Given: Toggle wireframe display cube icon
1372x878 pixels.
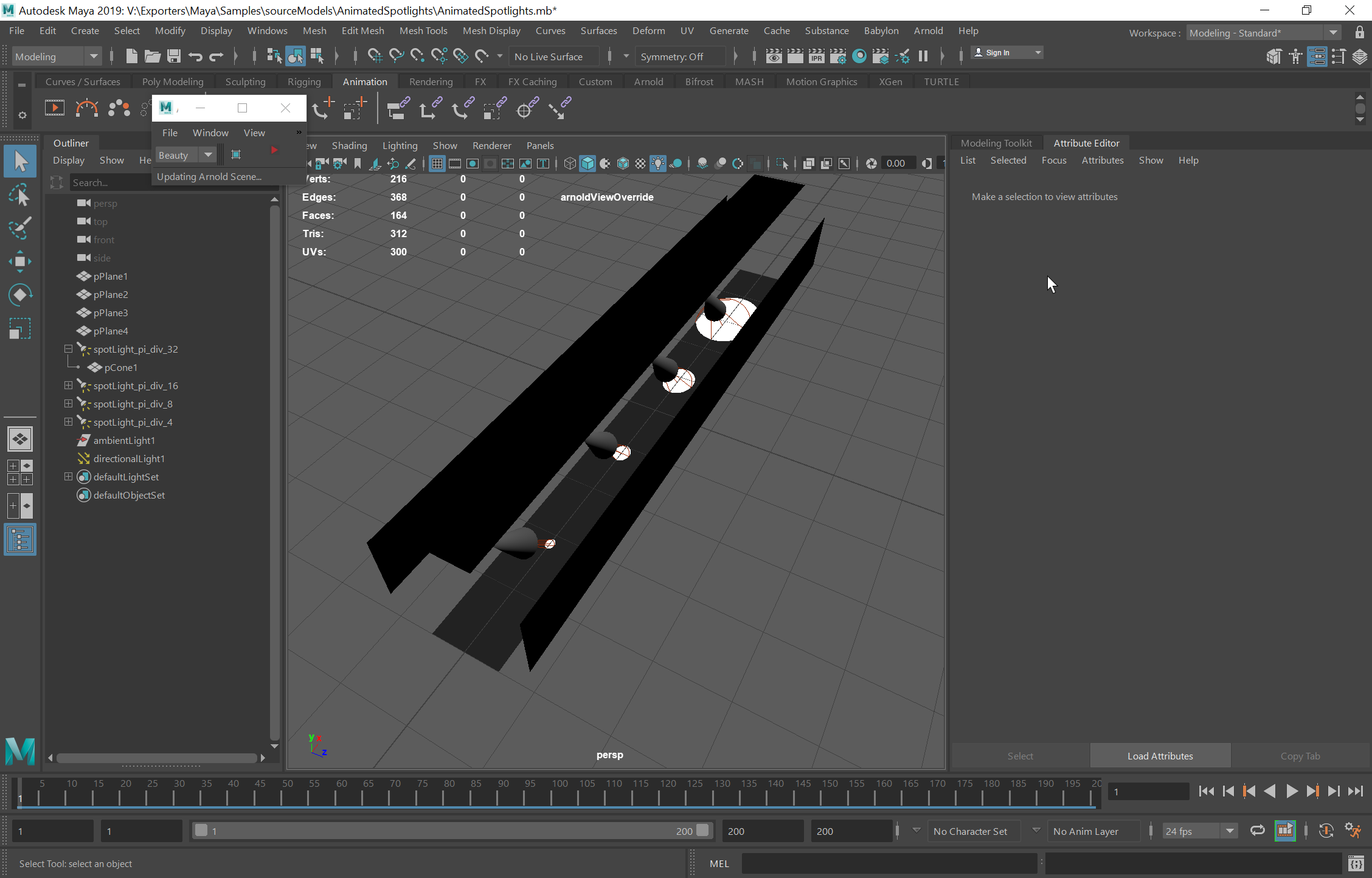Looking at the screenshot, I should [x=570, y=163].
